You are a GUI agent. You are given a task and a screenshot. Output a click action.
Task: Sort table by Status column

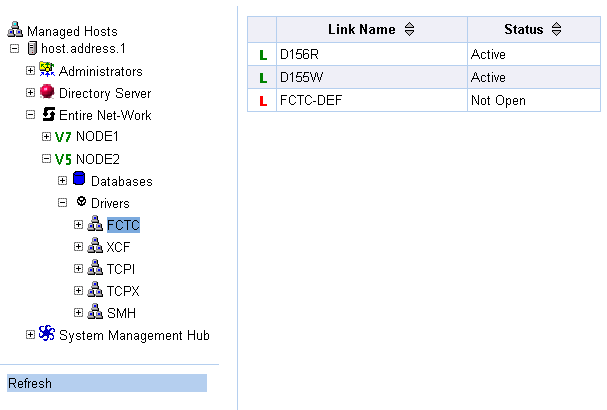coord(556,30)
